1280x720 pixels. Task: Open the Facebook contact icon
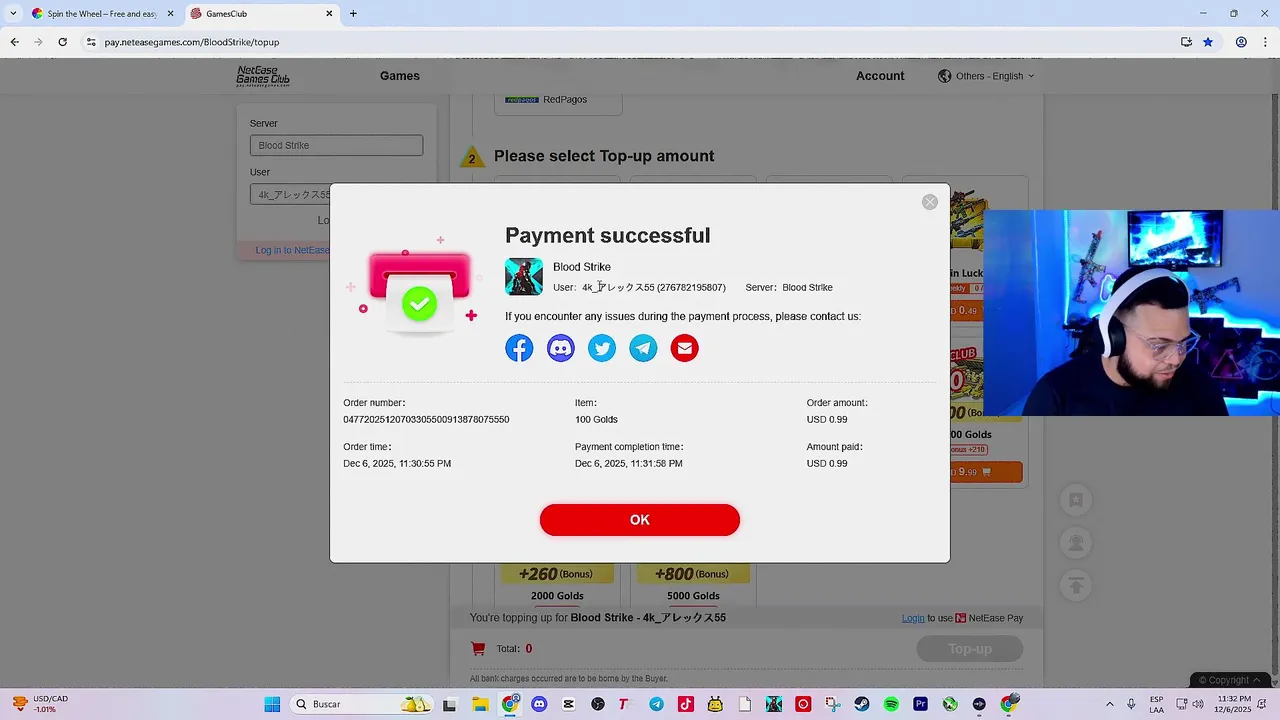(x=519, y=348)
